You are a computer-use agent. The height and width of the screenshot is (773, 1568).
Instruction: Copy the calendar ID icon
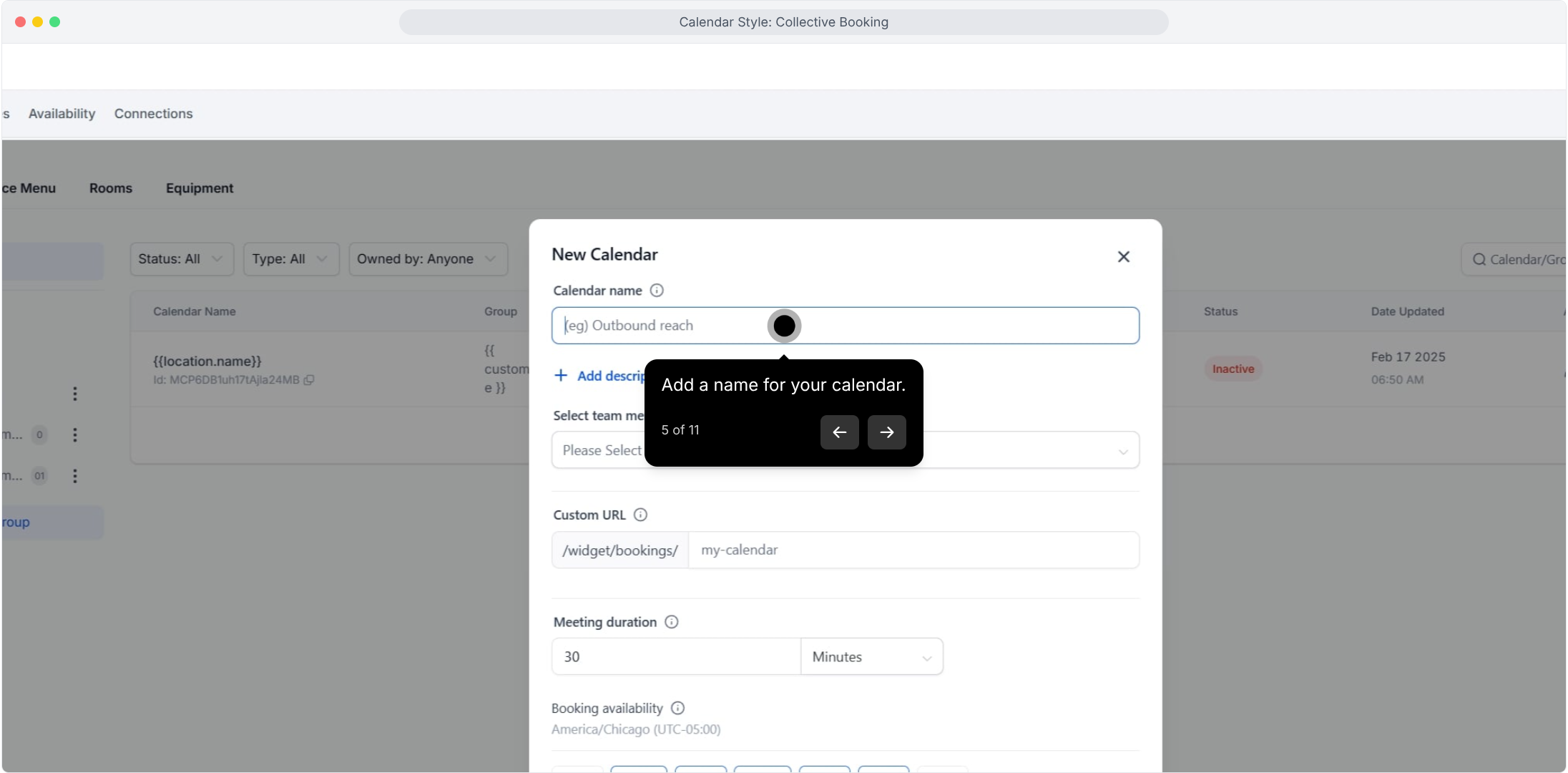click(309, 380)
